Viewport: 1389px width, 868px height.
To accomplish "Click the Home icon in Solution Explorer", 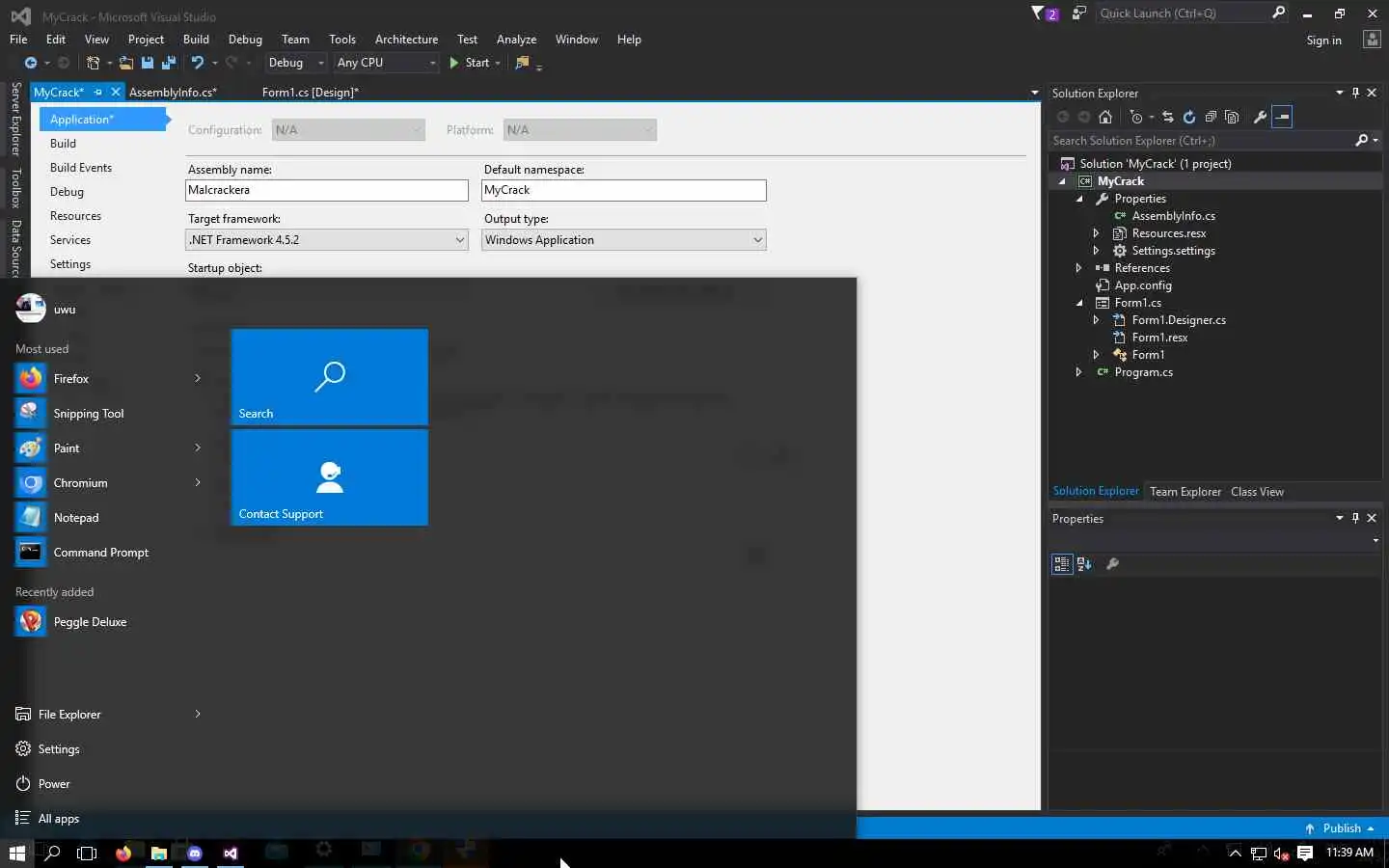I will [x=1105, y=117].
